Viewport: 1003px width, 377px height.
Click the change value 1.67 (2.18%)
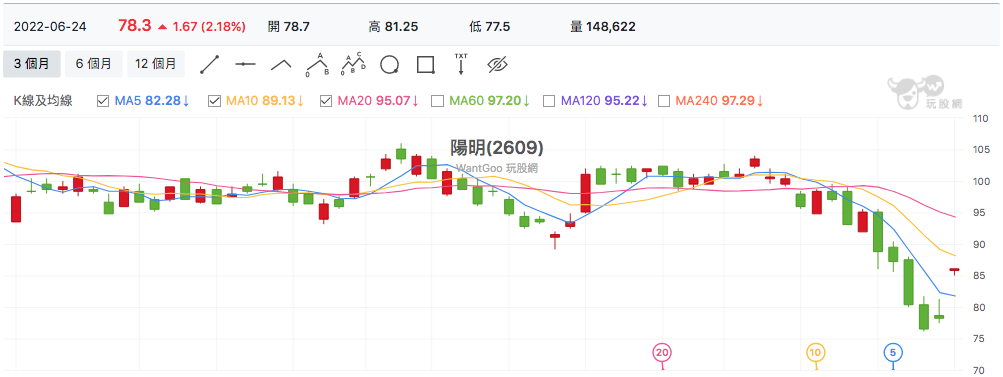pos(209,27)
